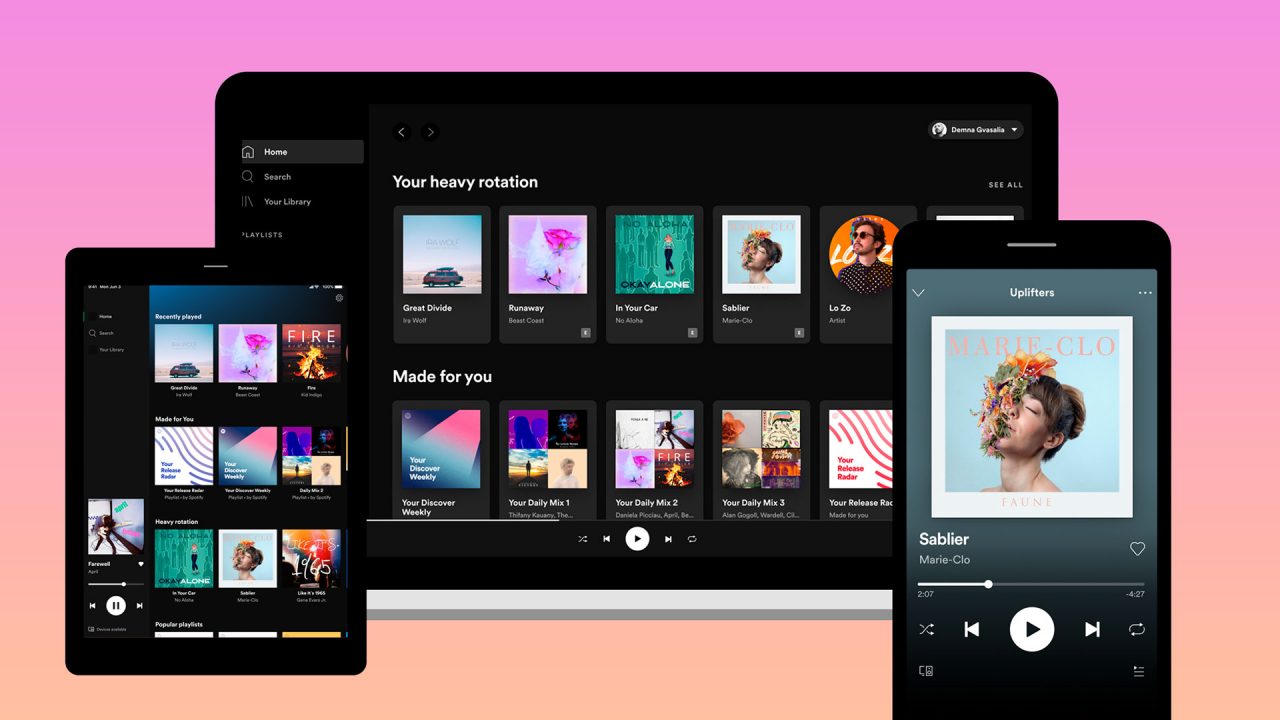
Task: Tap the large play button on the phone
Action: coord(1032,629)
